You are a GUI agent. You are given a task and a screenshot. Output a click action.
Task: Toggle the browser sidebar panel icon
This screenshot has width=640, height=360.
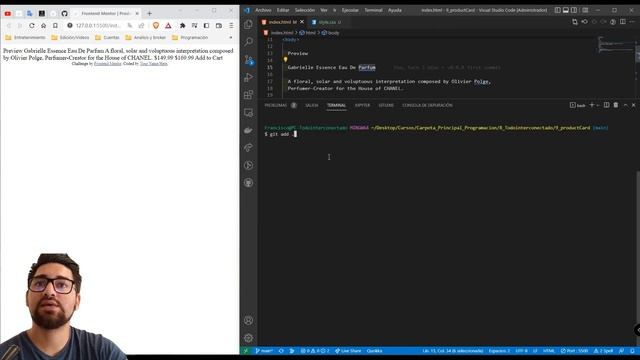(207, 25)
